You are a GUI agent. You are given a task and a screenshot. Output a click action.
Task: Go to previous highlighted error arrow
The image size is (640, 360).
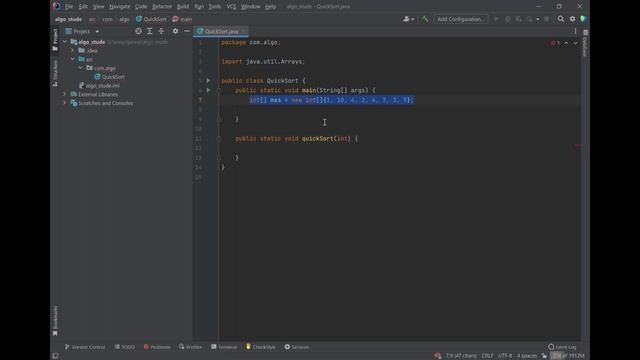pyautogui.click(x=566, y=43)
